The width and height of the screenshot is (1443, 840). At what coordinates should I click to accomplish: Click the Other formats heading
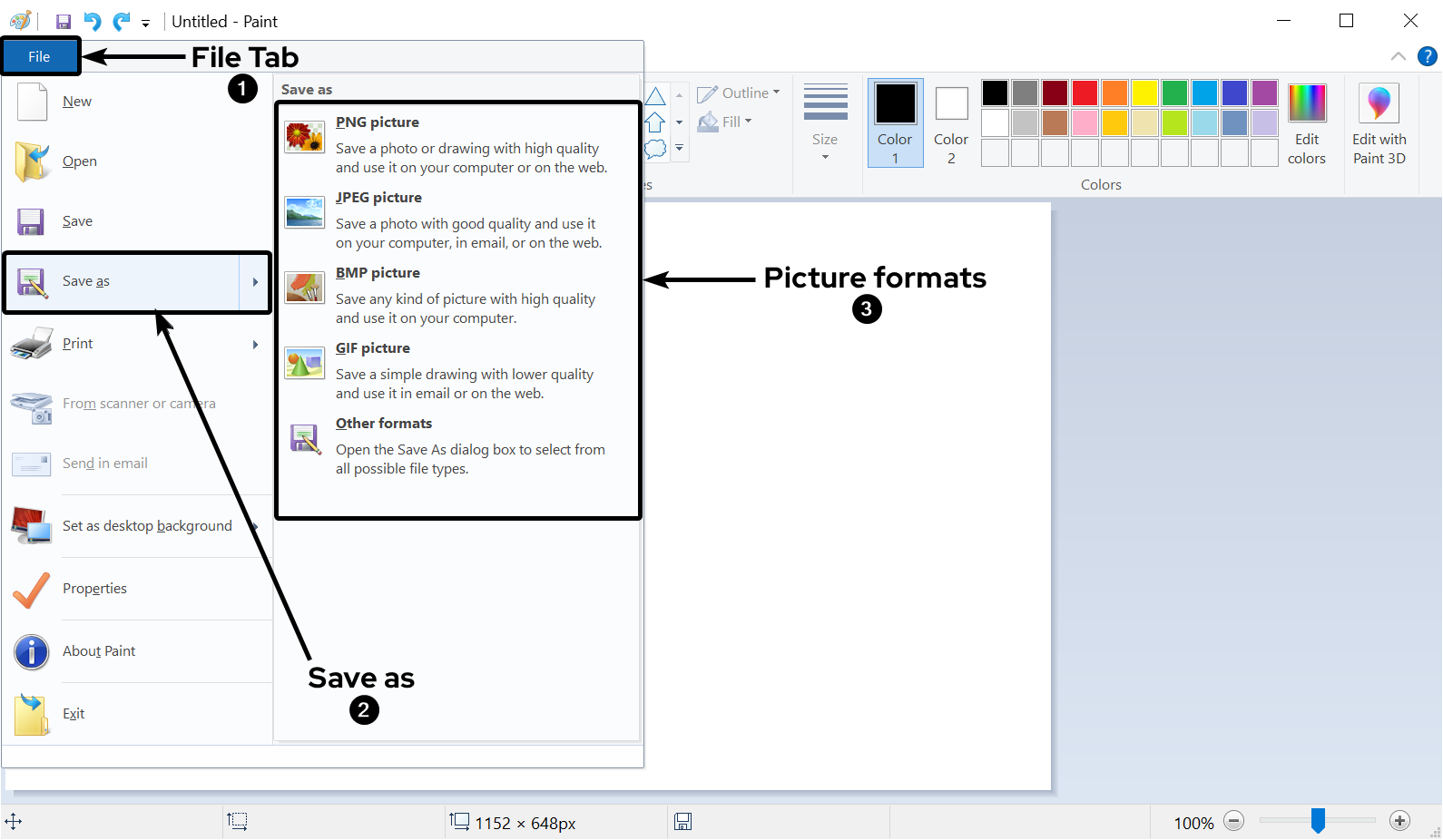pyautogui.click(x=384, y=424)
